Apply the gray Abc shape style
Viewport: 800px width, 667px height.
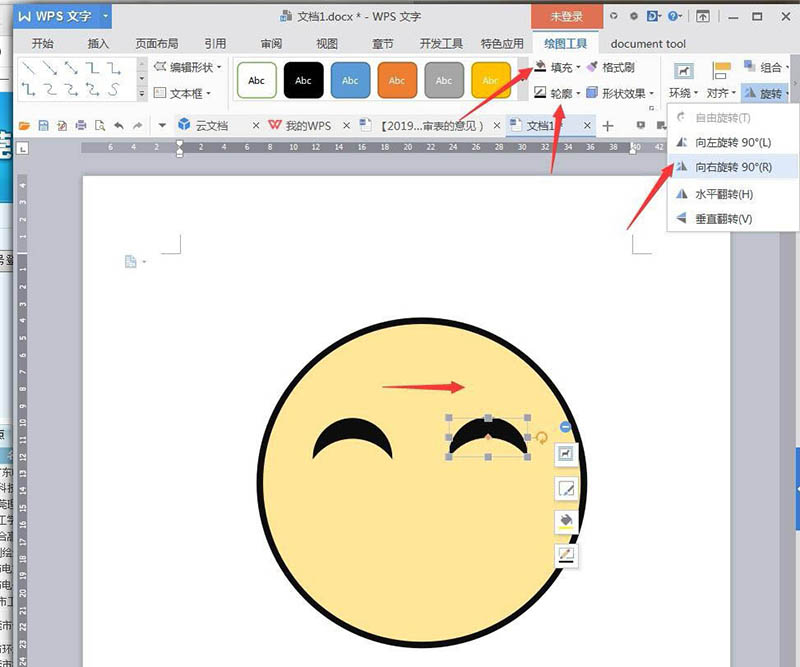pyautogui.click(x=444, y=80)
